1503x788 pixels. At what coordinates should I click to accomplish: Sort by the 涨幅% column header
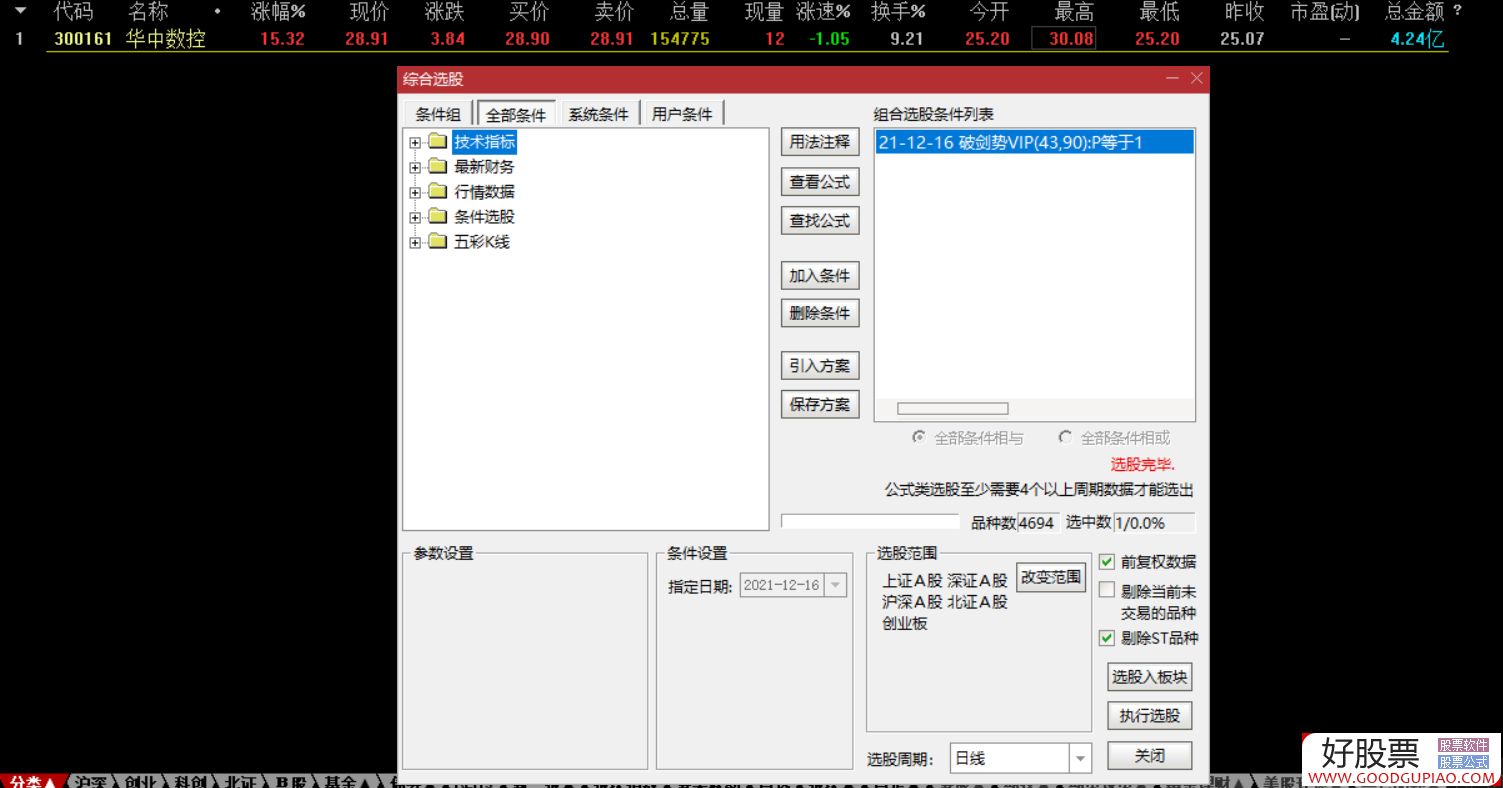[278, 12]
